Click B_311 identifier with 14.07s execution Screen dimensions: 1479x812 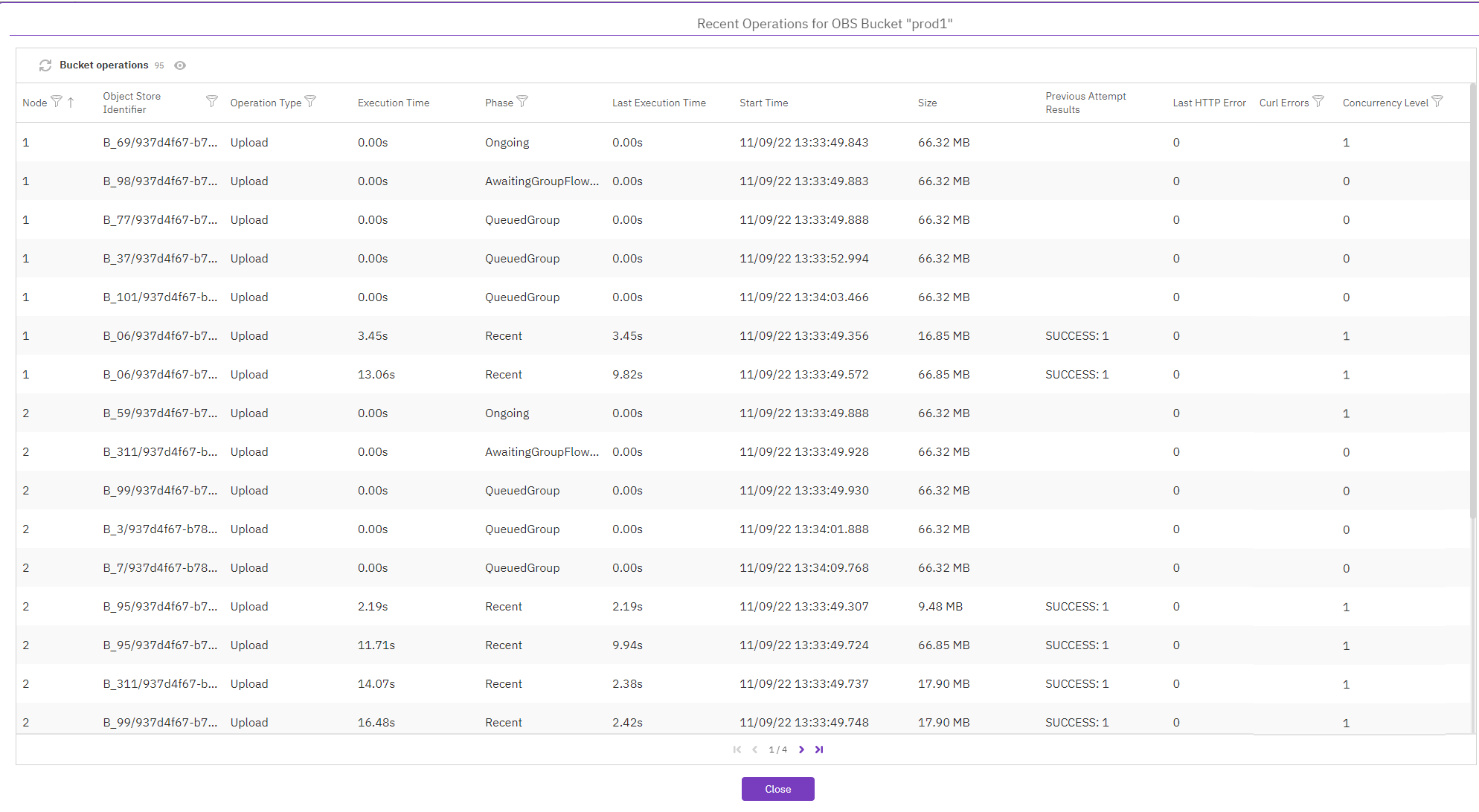160,683
